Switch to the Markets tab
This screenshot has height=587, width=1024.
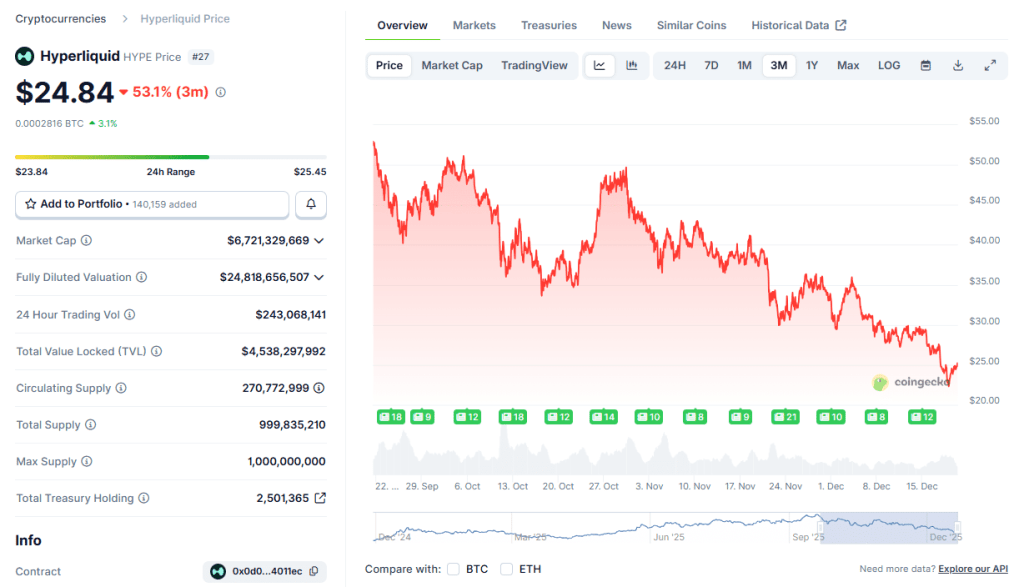pos(474,25)
